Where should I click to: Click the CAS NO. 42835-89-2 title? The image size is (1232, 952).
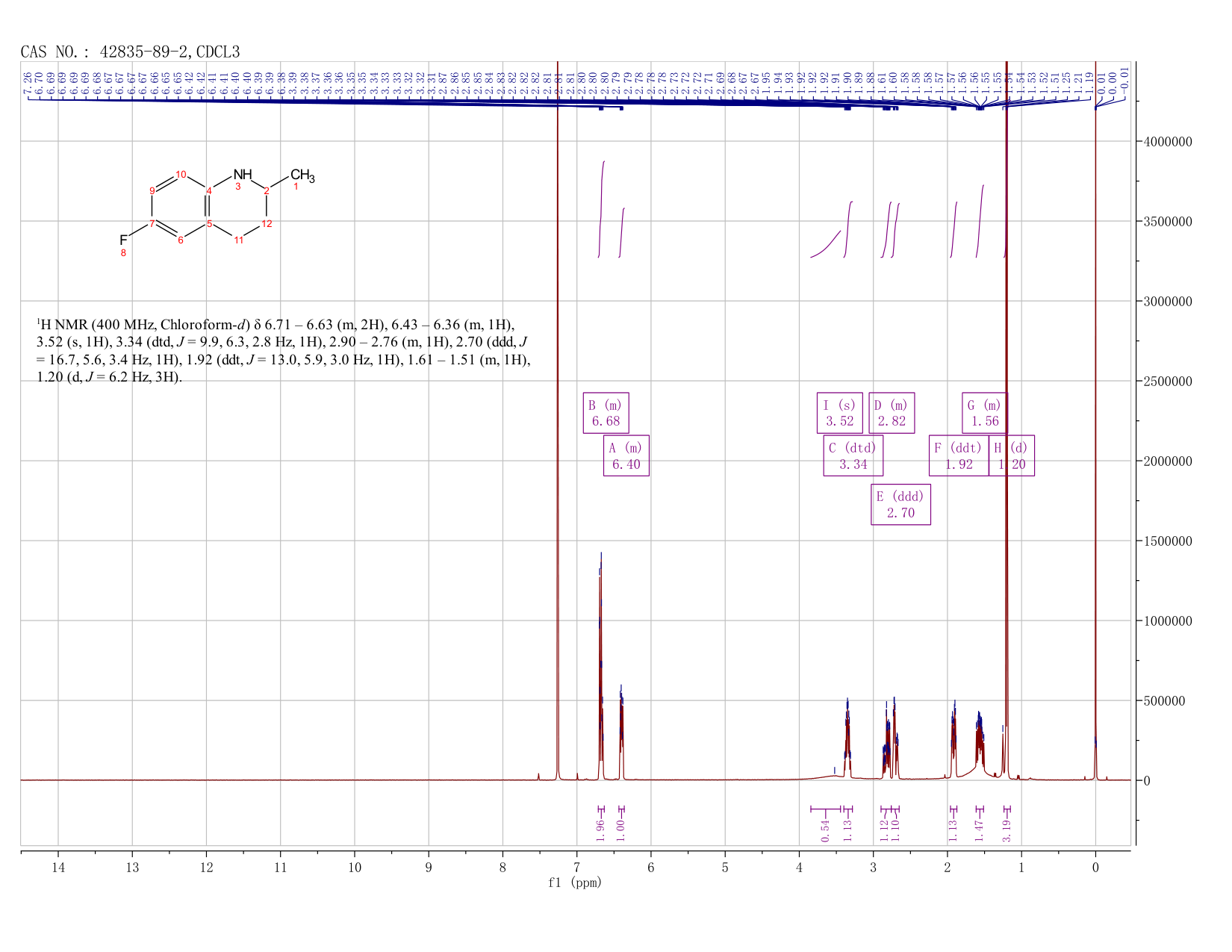tap(131, 52)
